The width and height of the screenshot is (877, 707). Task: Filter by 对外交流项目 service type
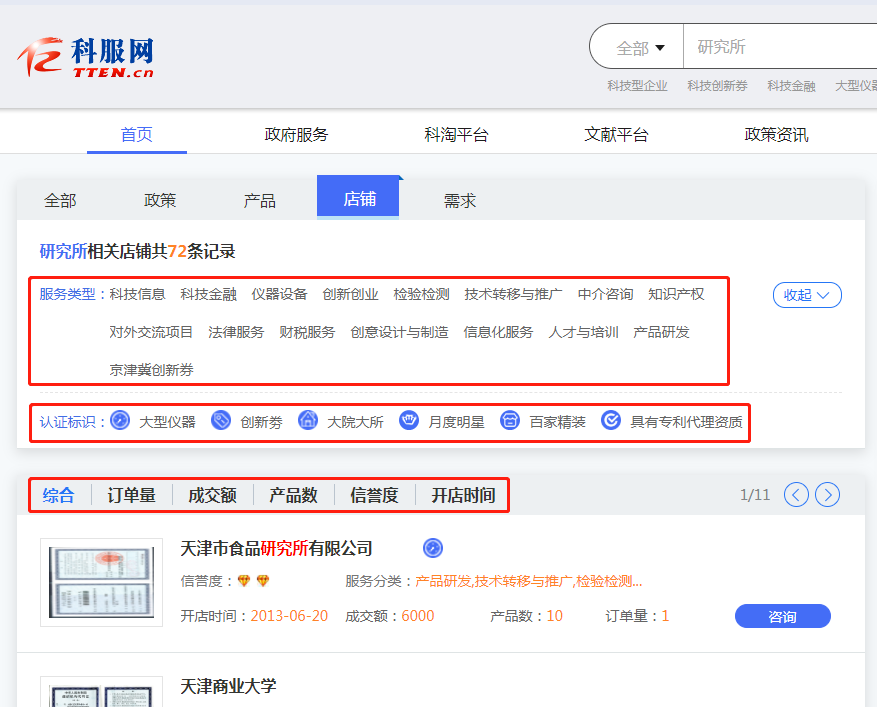point(151,332)
